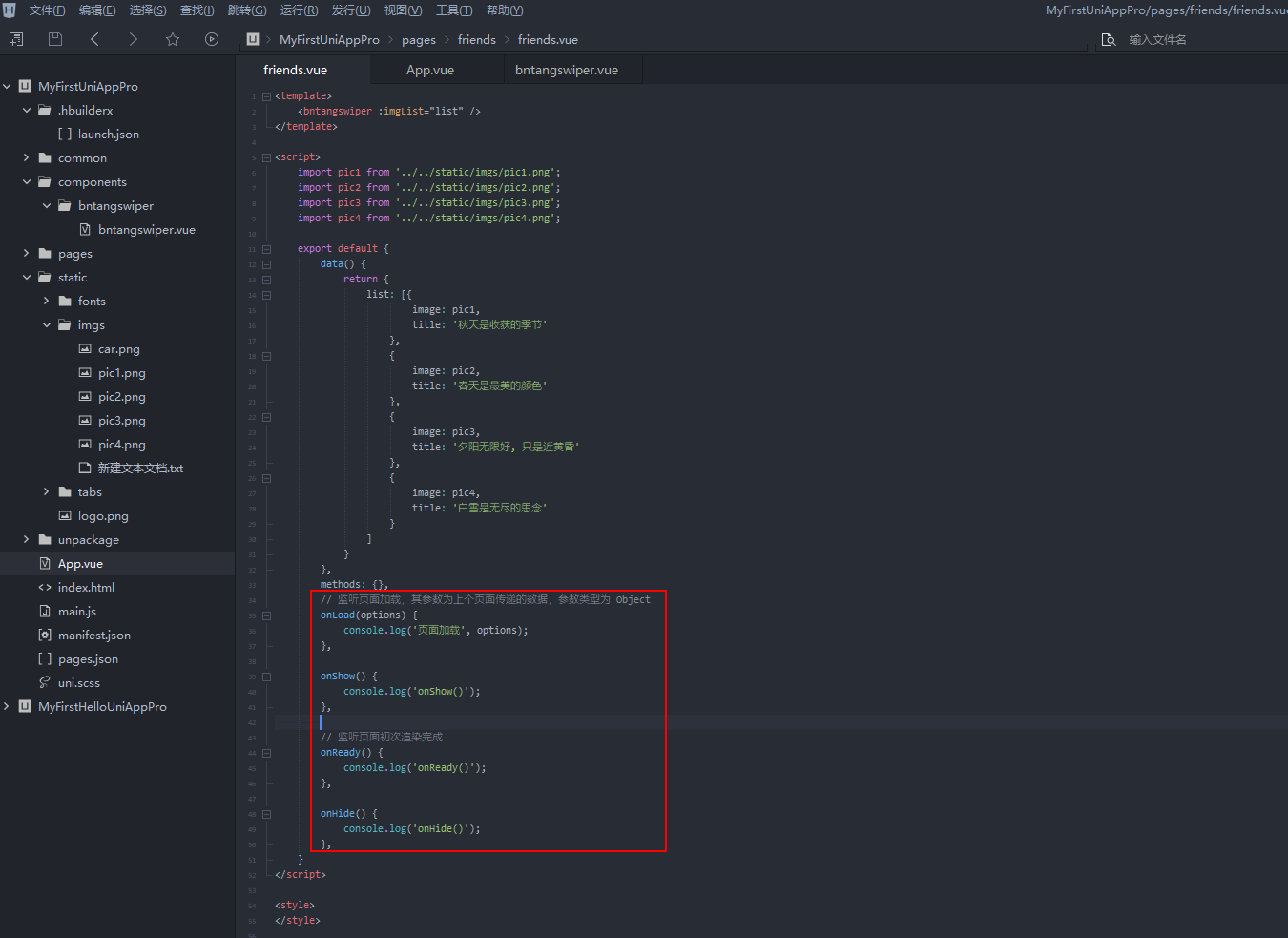
Task: Click the bookmark star icon
Action: (173, 39)
